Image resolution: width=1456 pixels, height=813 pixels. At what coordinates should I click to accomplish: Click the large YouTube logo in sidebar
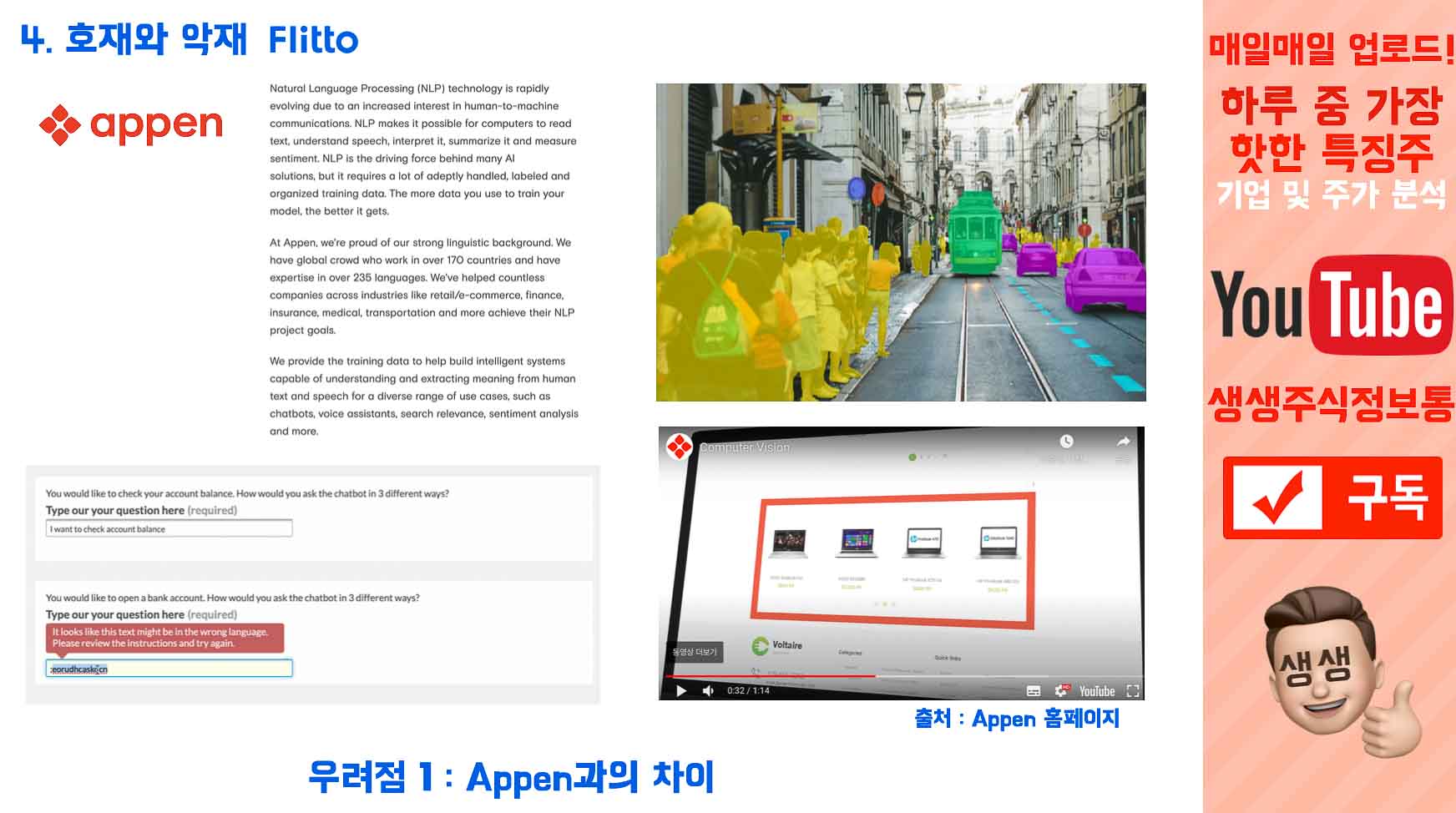(1331, 305)
